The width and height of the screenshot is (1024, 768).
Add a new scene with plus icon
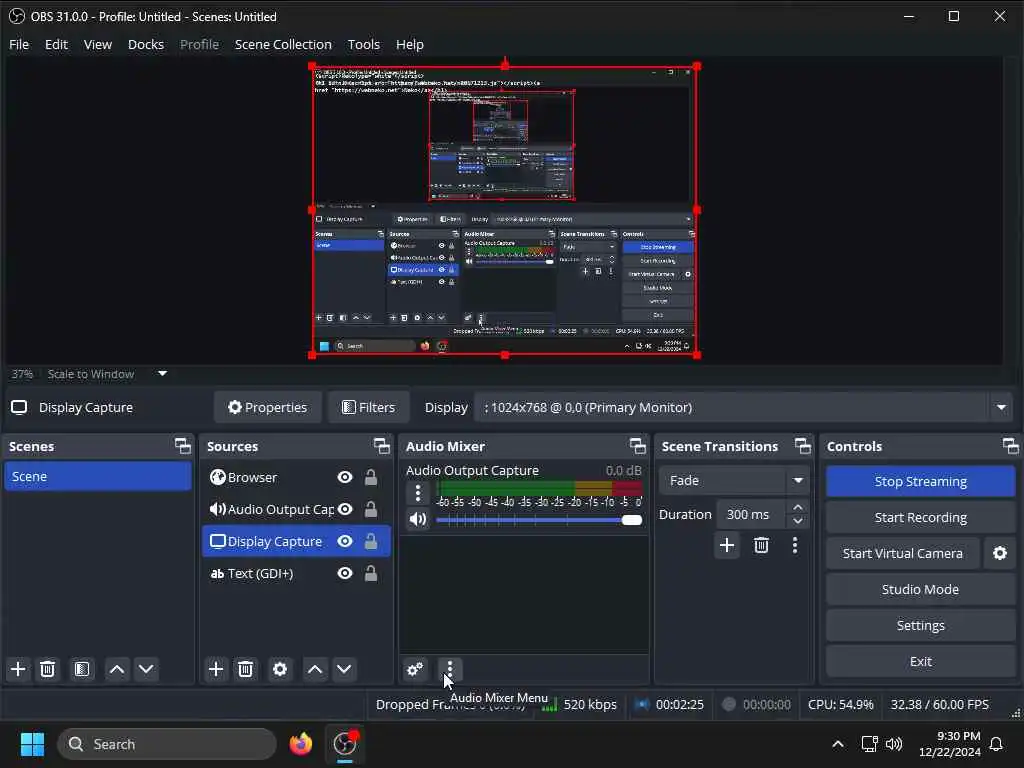pyautogui.click(x=18, y=669)
